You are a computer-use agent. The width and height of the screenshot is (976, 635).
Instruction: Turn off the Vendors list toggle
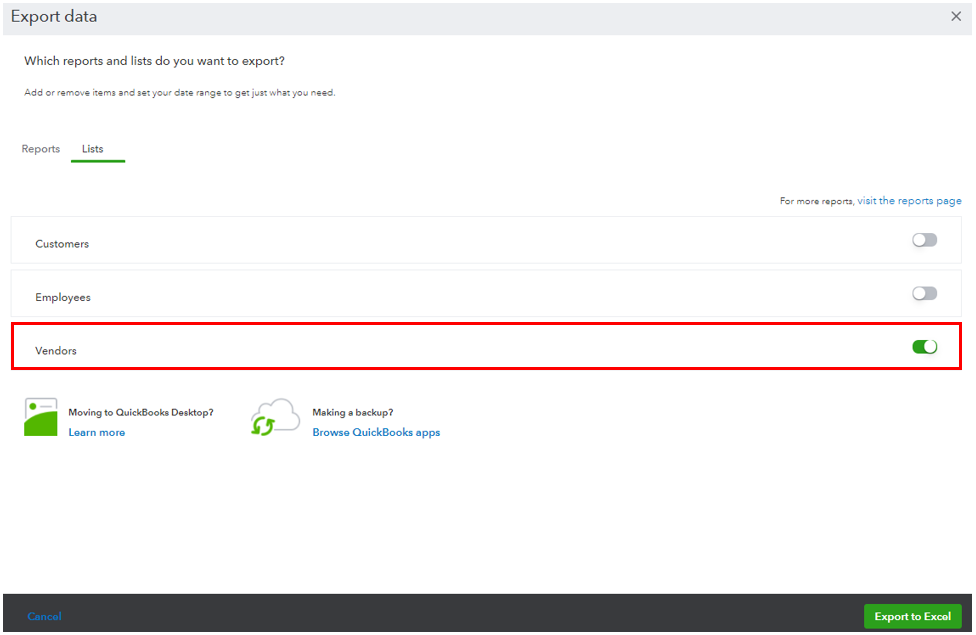pos(924,347)
